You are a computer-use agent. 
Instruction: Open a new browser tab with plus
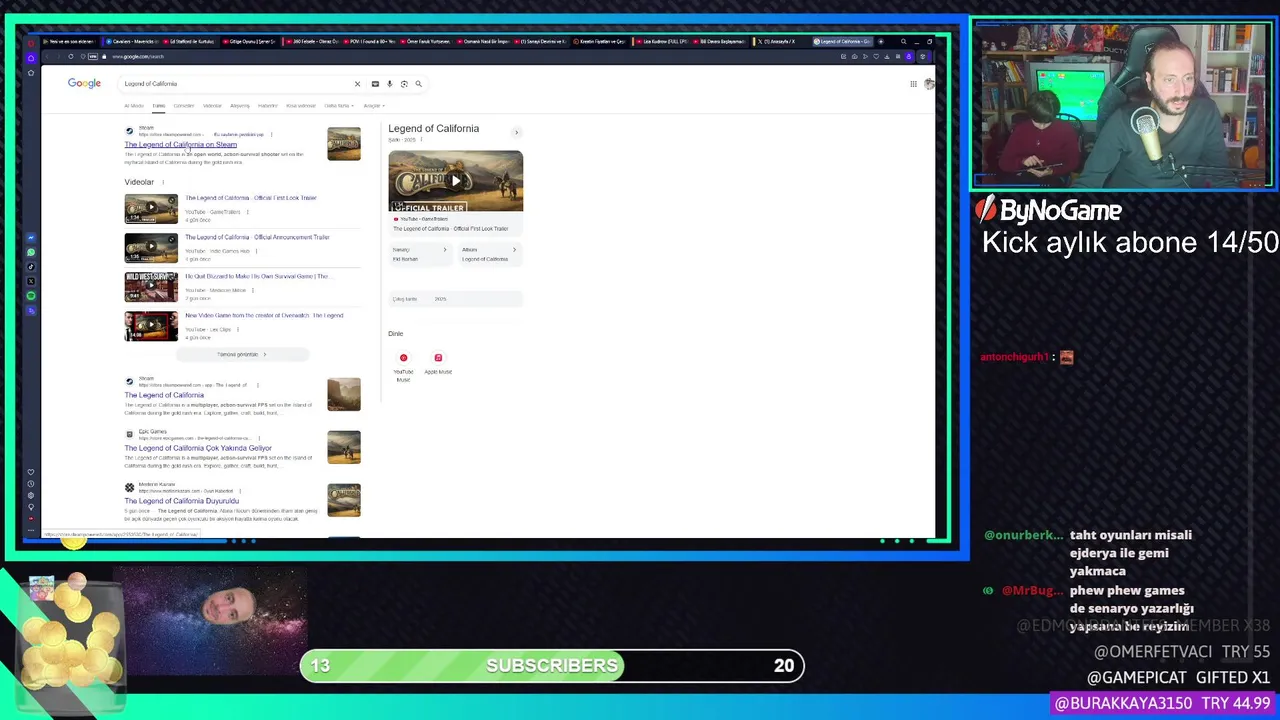click(x=880, y=42)
